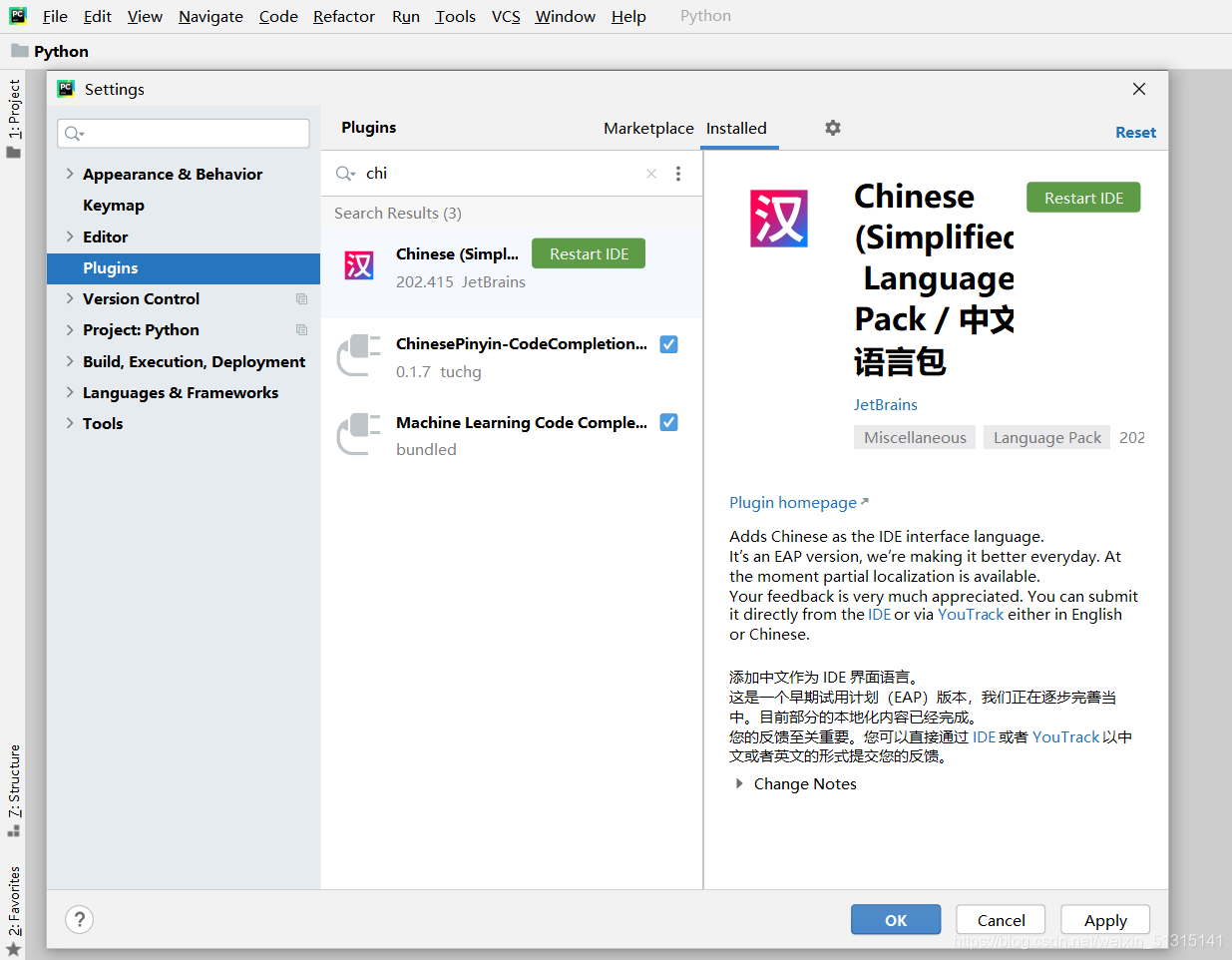
Task: Expand the Tools settings node
Action: click(x=70, y=423)
